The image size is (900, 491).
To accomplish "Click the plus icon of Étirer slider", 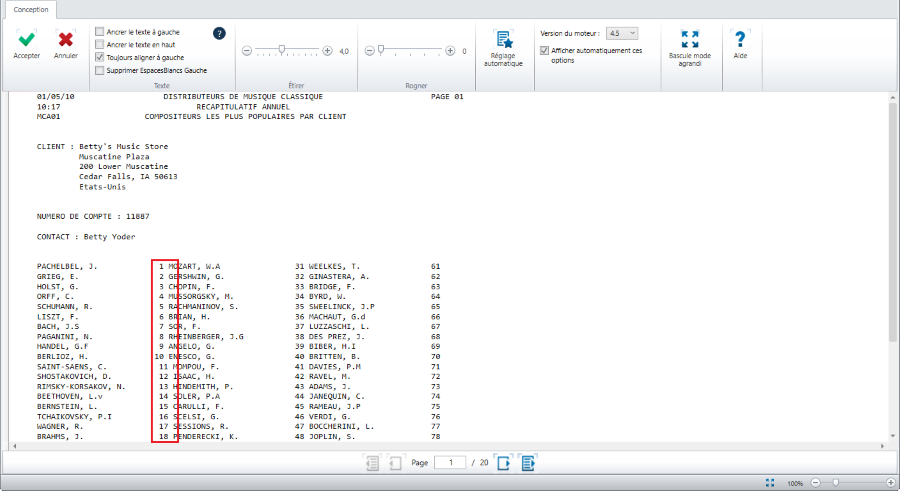I will coord(328,50).
